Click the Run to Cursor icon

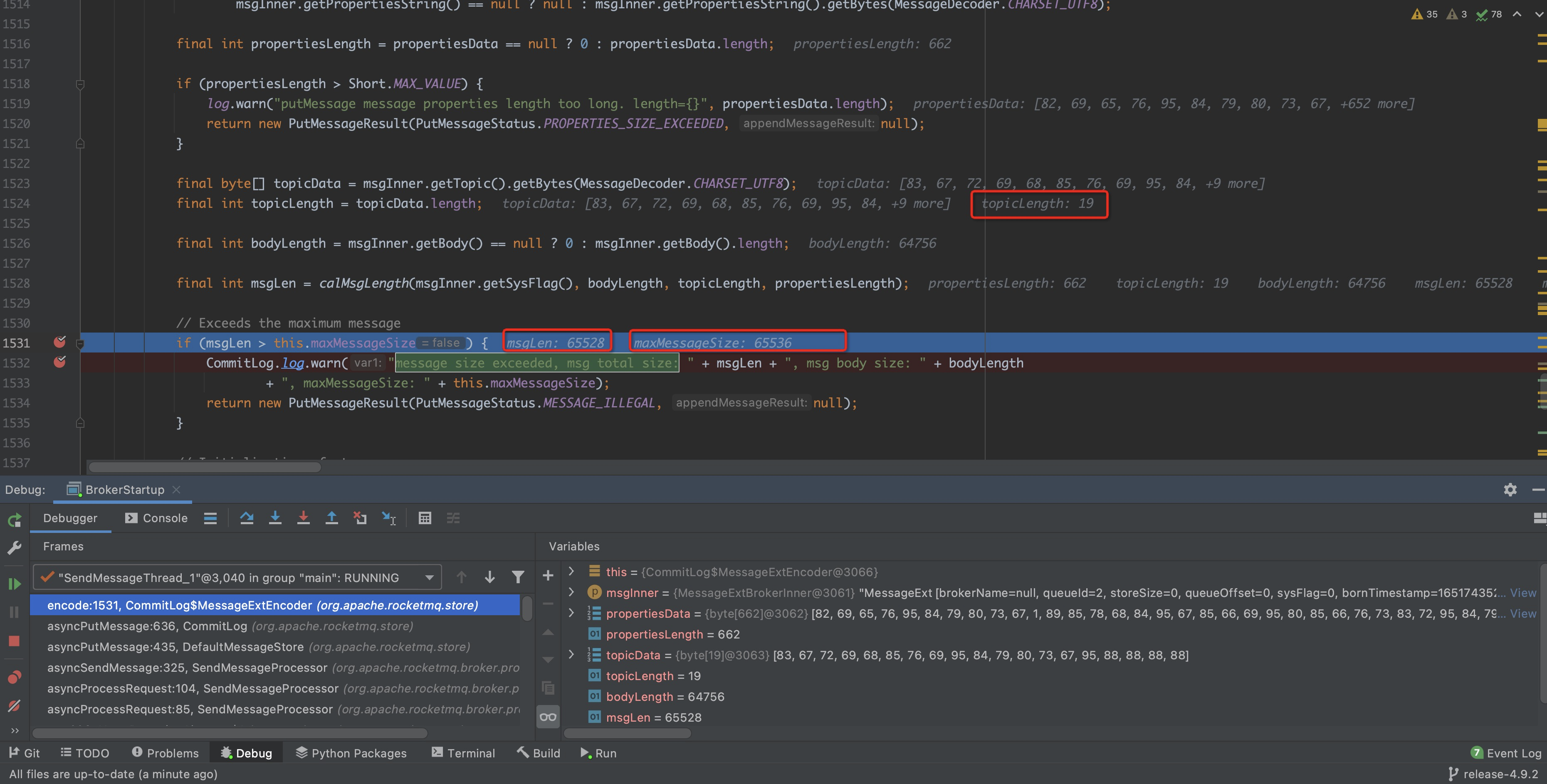(x=389, y=518)
